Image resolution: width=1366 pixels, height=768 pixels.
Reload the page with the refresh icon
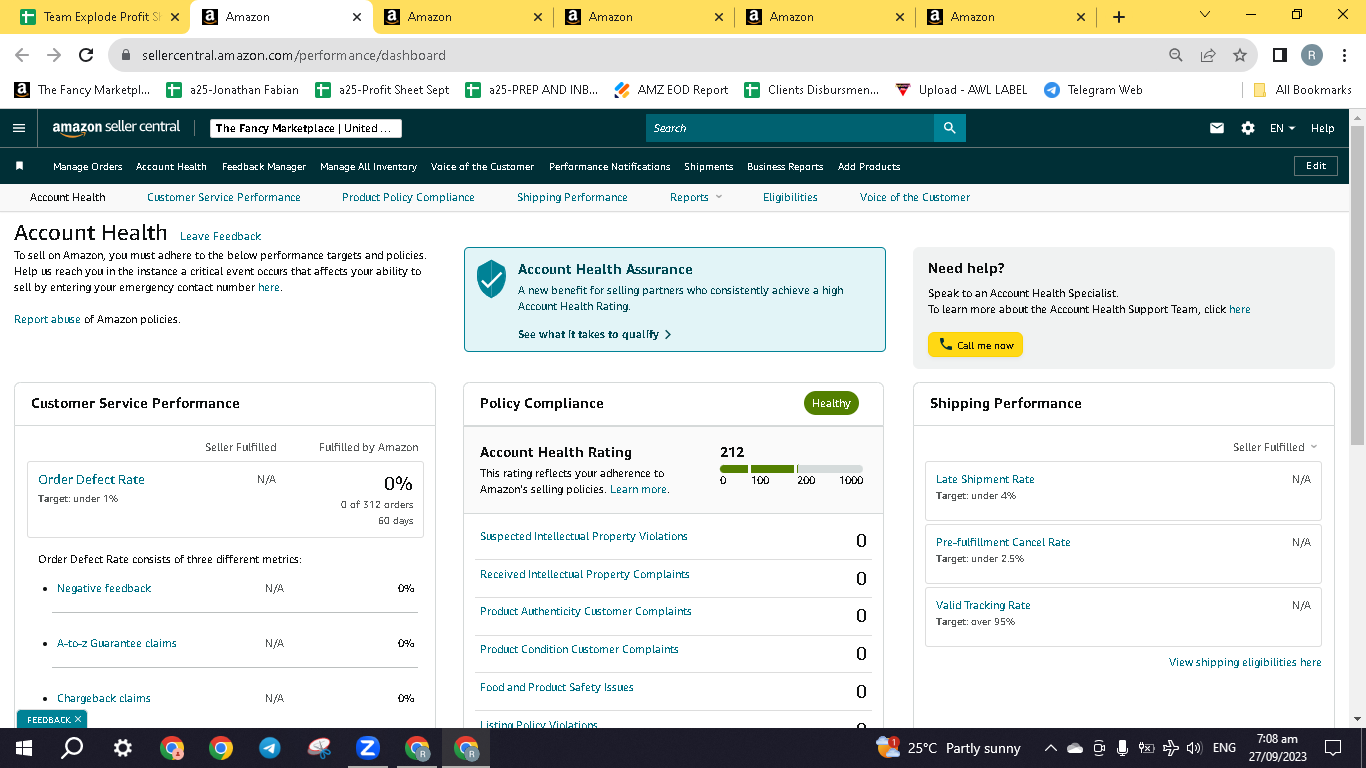pyautogui.click(x=86, y=55)
